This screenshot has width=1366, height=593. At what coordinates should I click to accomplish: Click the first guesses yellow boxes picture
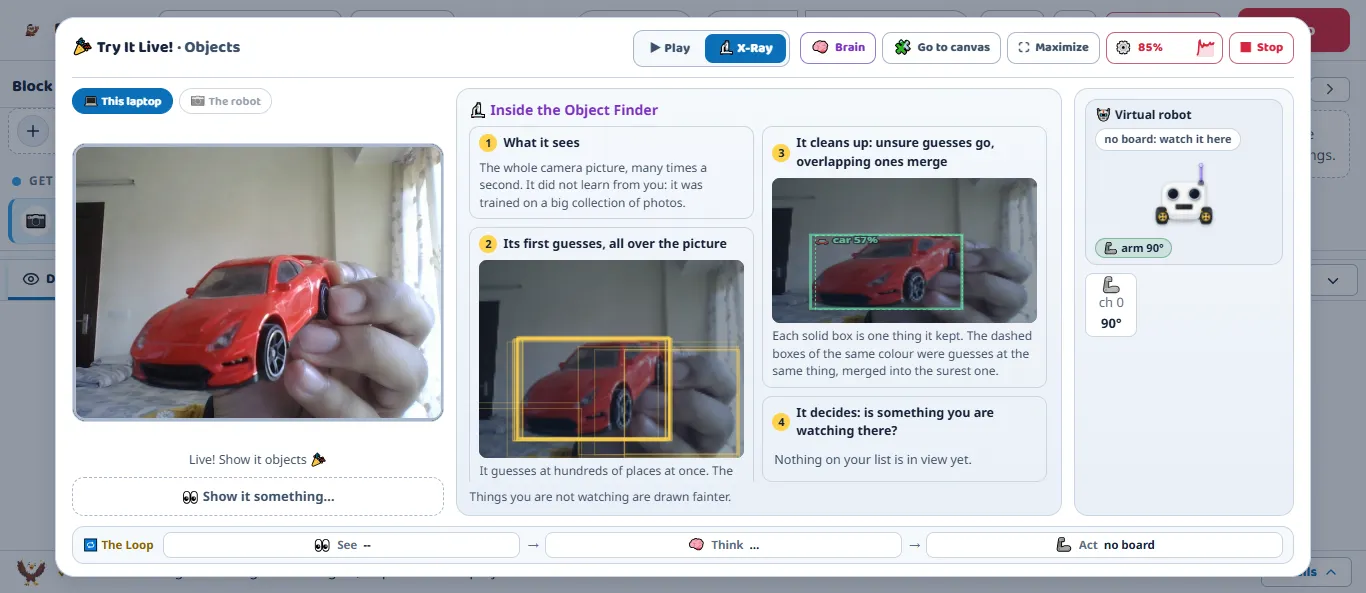tap(611, 359)
